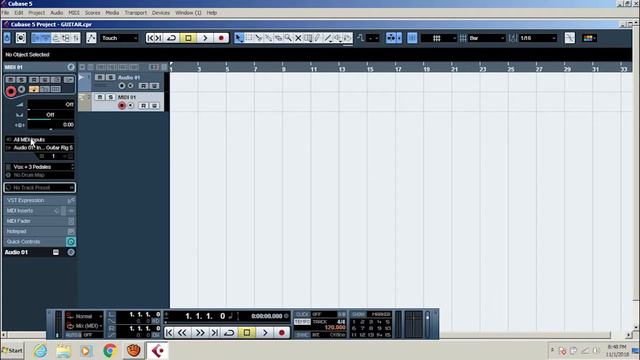Screen dimensions: 640x360
Task: Adjust the inspector pan value slider
Action: point(51,115)
